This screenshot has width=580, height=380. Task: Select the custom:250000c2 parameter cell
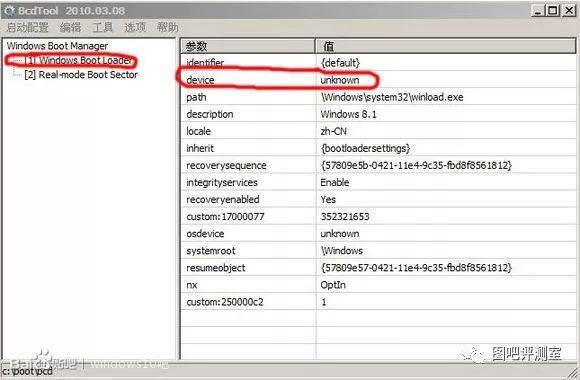tap(249, 302)
